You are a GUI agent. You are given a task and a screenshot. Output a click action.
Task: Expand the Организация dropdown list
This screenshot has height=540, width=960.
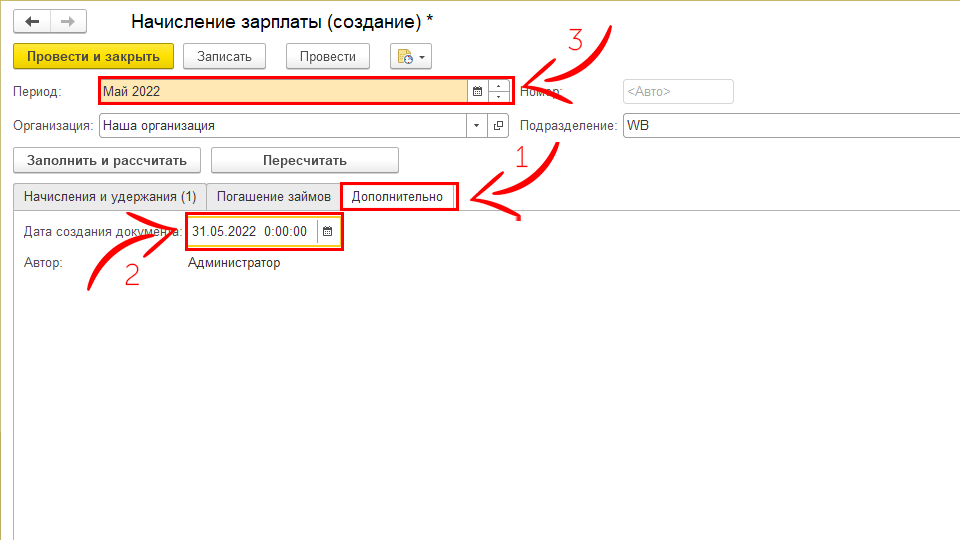(476, 126)
